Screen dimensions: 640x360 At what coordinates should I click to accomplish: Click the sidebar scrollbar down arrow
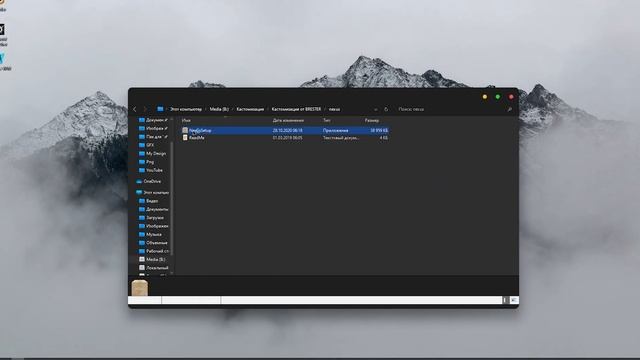tap(172, 273)
